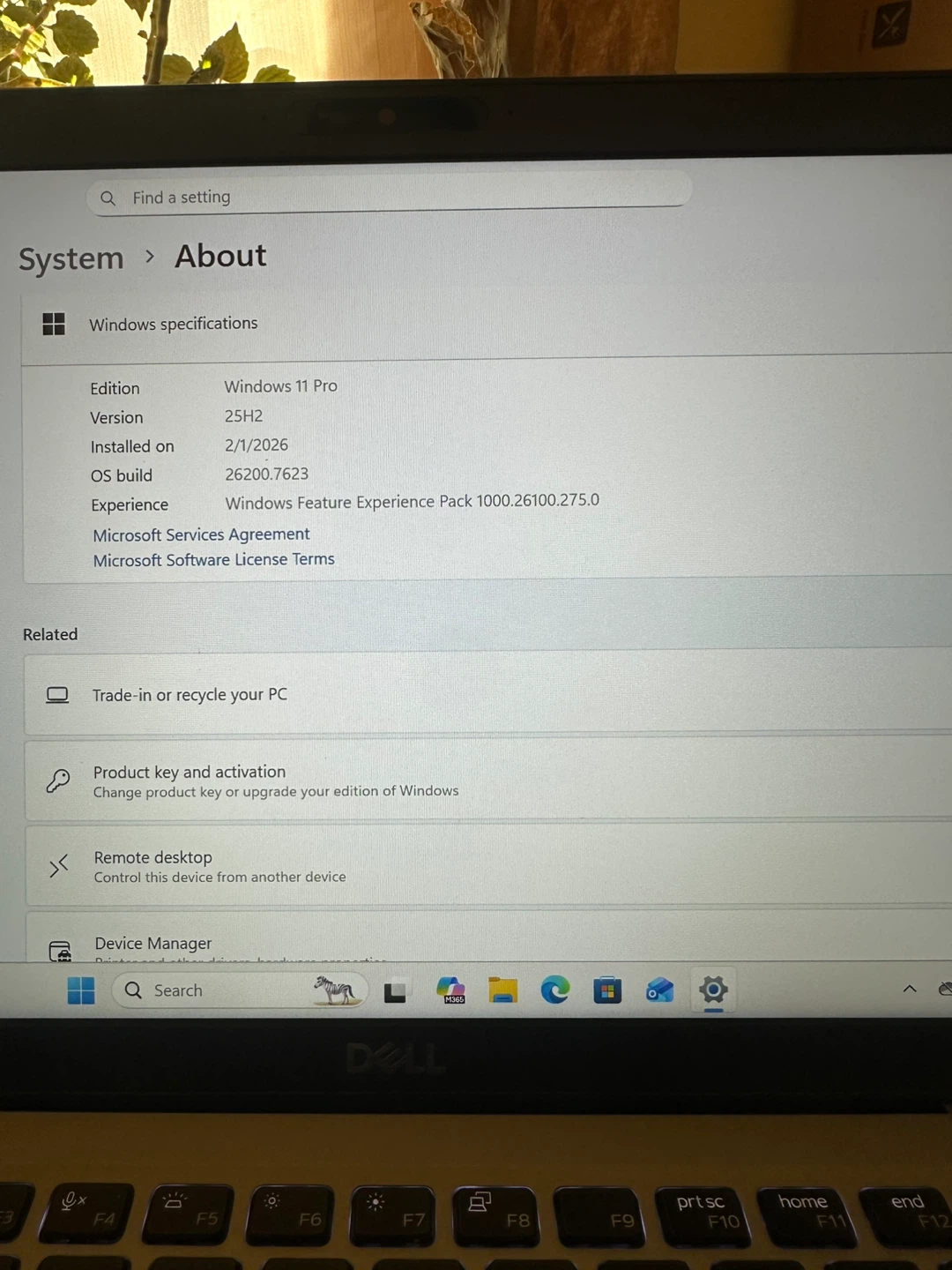The height and width of the screenshot is (1270, 952).
Task: Open Trade-in or recycle your PC
Action: tap(488, 693)
